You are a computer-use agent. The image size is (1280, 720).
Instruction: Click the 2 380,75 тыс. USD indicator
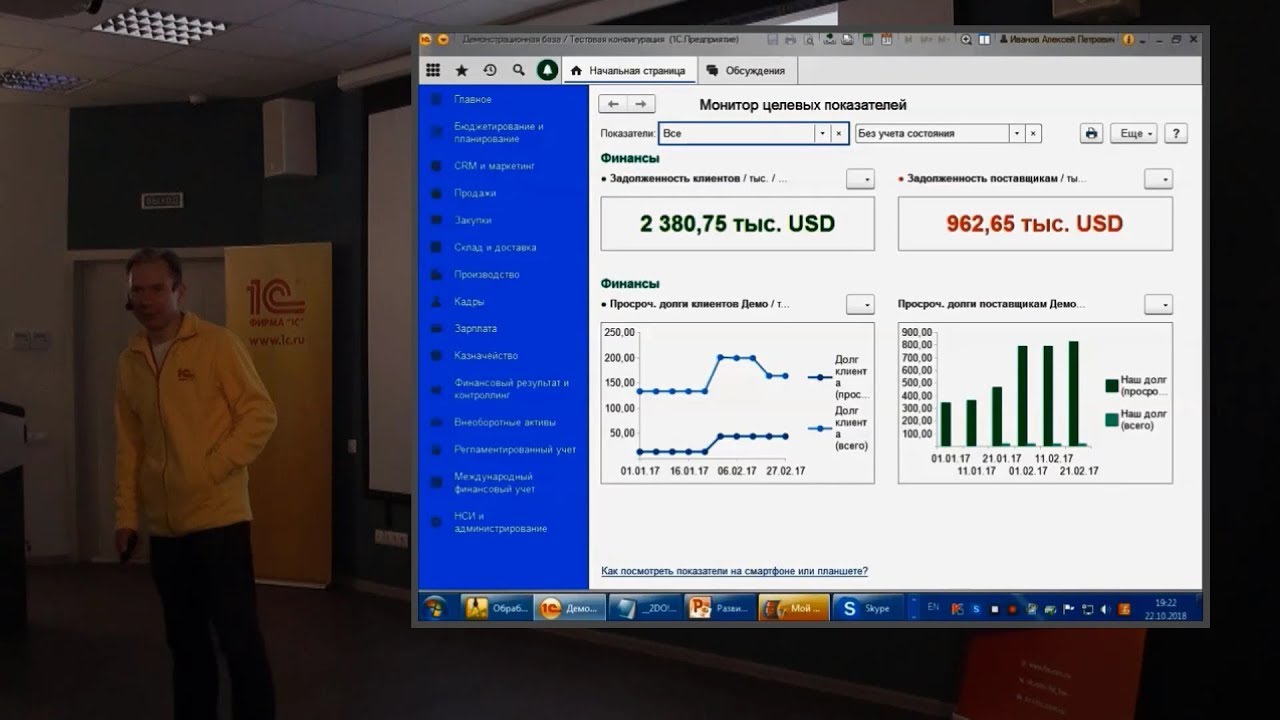[737, 223]
